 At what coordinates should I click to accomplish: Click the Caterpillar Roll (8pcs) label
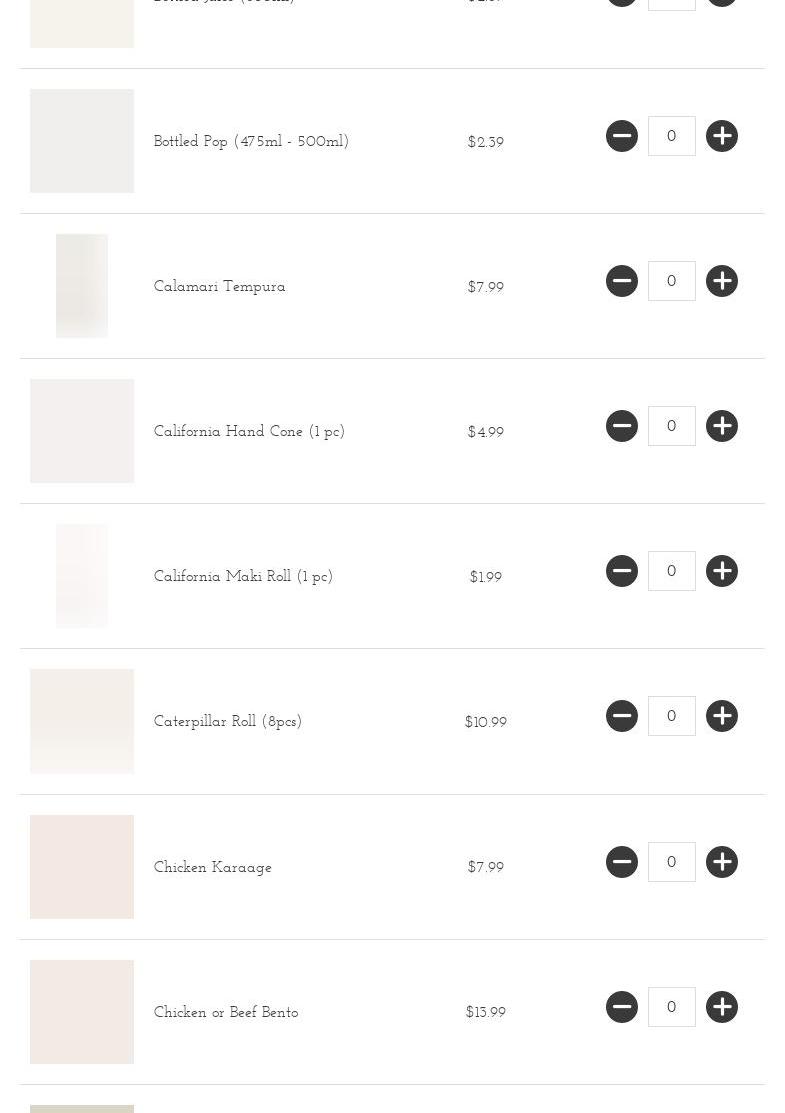tap(228, 722)
